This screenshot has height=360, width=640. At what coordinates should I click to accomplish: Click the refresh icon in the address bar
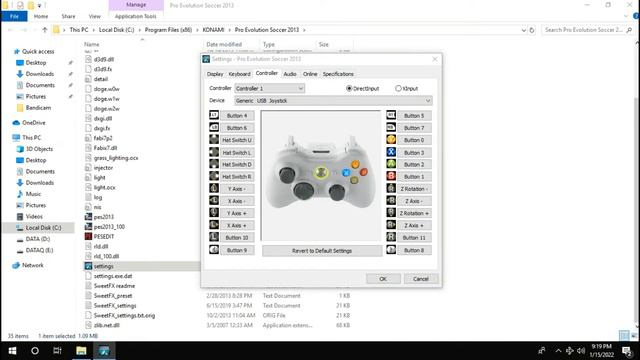(x=532, y=30)
